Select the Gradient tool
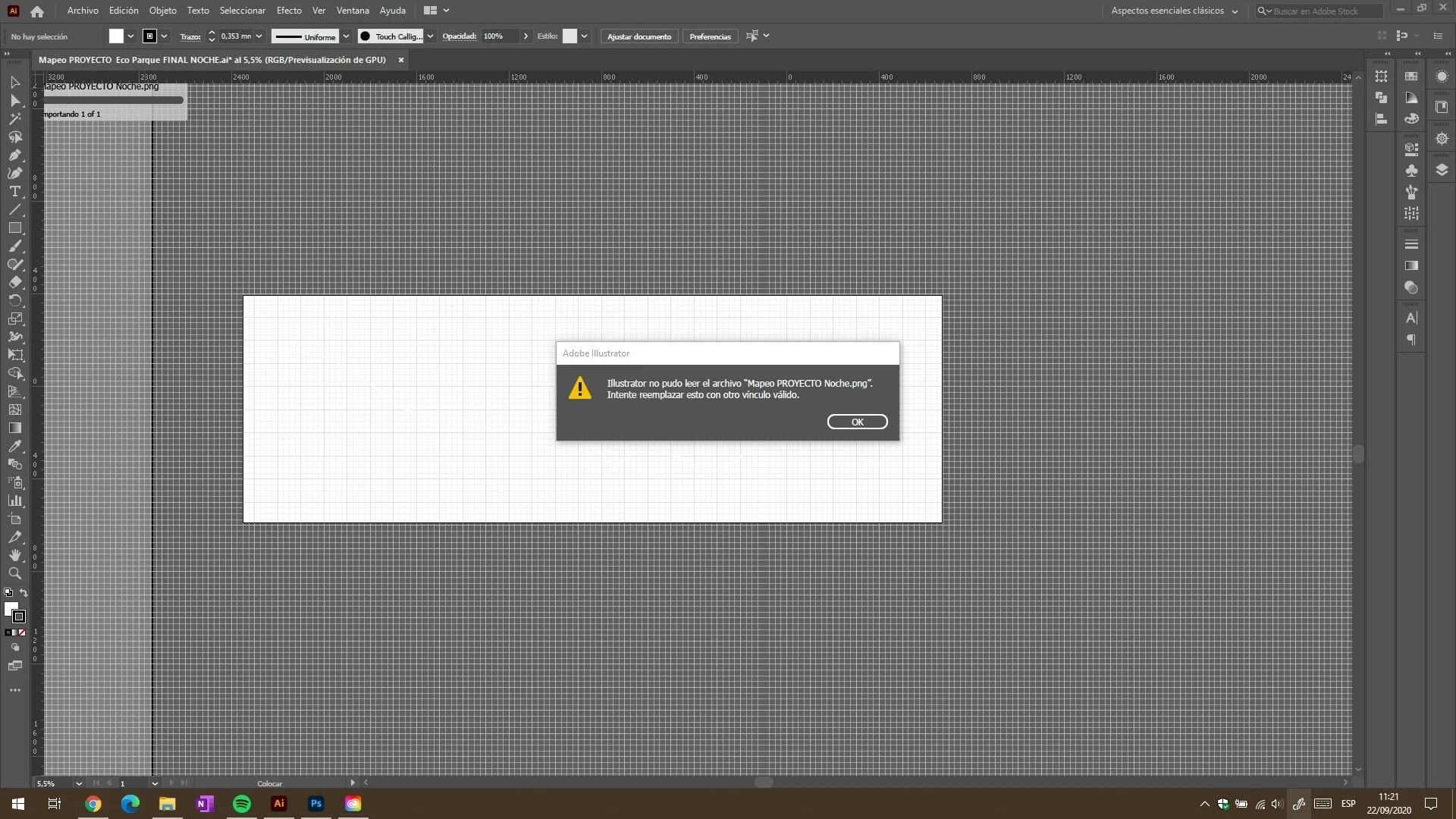Viewport: 1456px width, 819px height. click(x=14, y=428)
